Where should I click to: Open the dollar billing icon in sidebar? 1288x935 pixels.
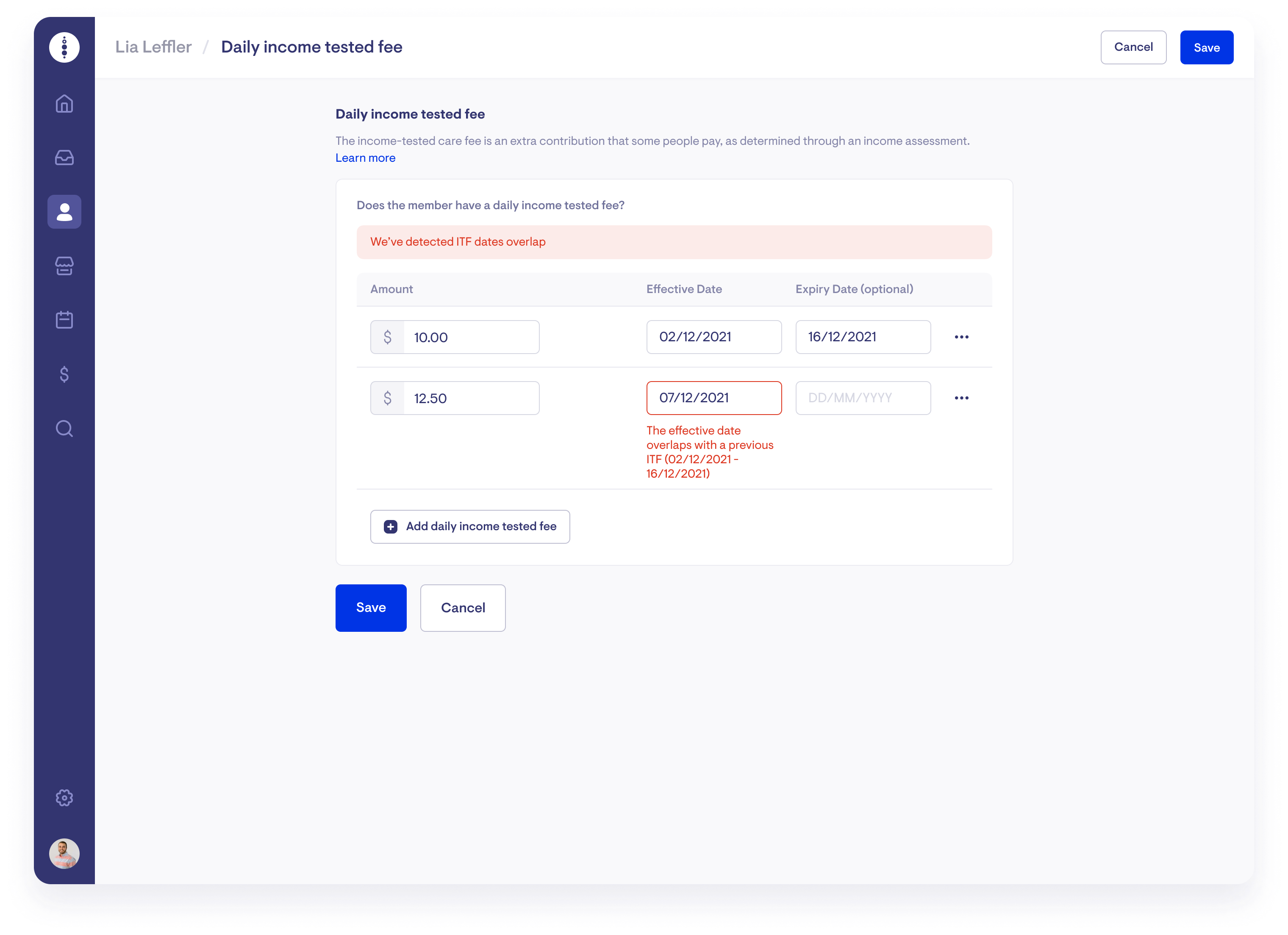(64, 374)
